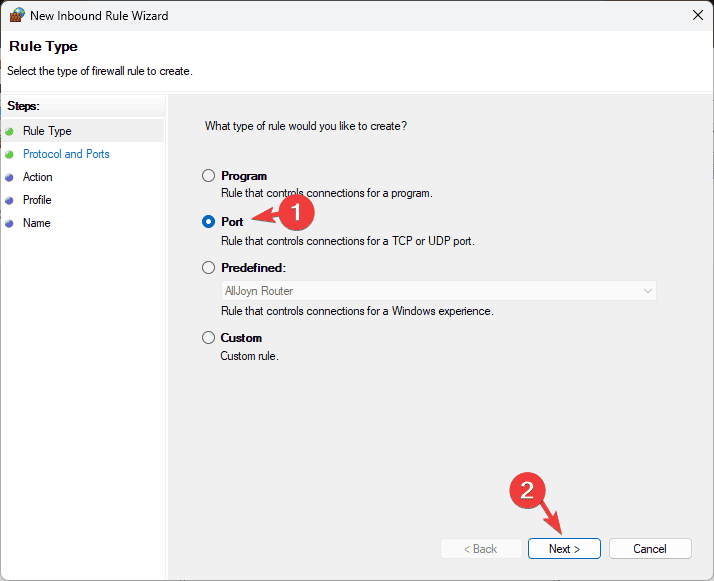Click the green bullet beside Protocol and Ports

[9, 155]
